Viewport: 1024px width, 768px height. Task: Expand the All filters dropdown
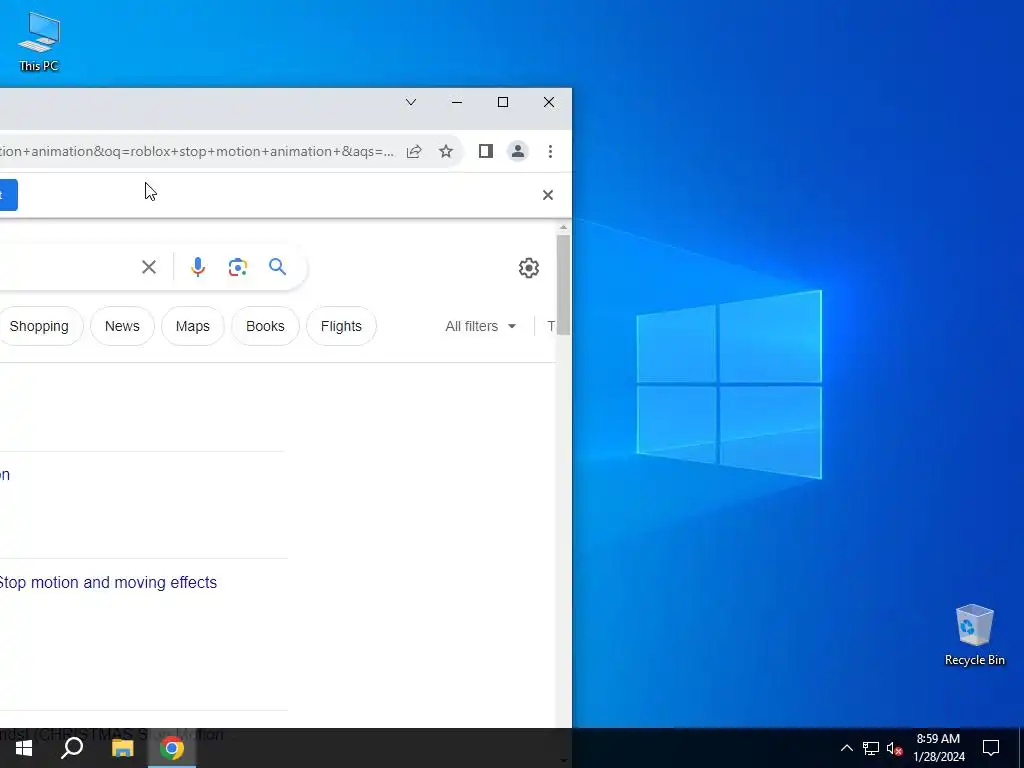tap(481, 326)
